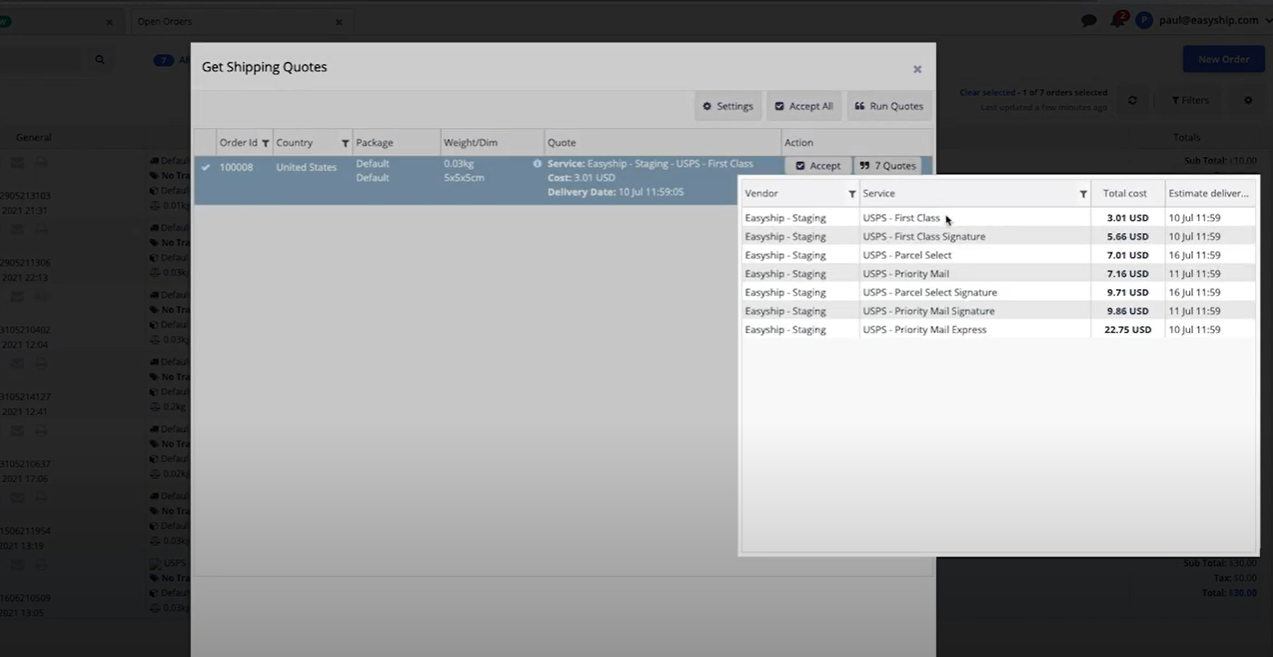Open the chat messages icon
The height and width of the screenshot is (657, 1273).
pos(1089,20)
